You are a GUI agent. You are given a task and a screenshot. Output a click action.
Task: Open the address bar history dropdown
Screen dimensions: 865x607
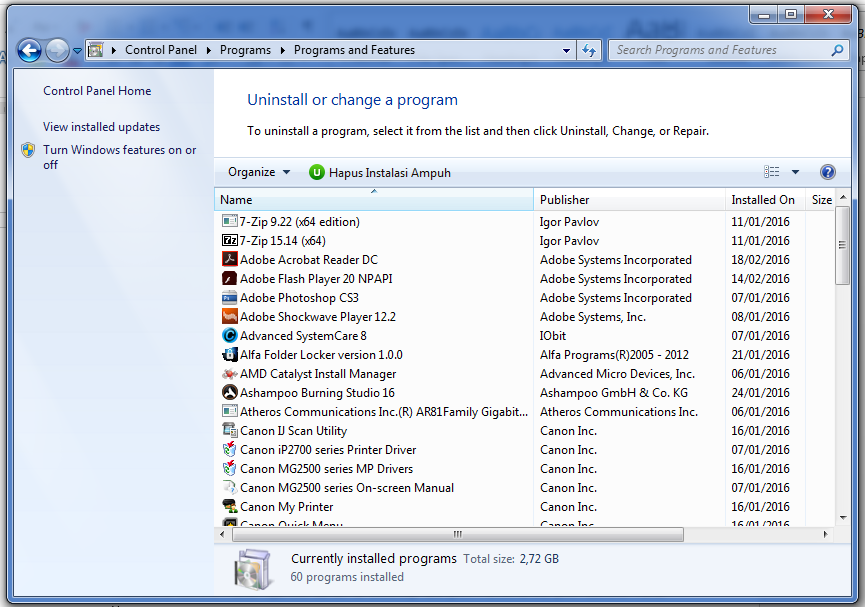point(564,49)
